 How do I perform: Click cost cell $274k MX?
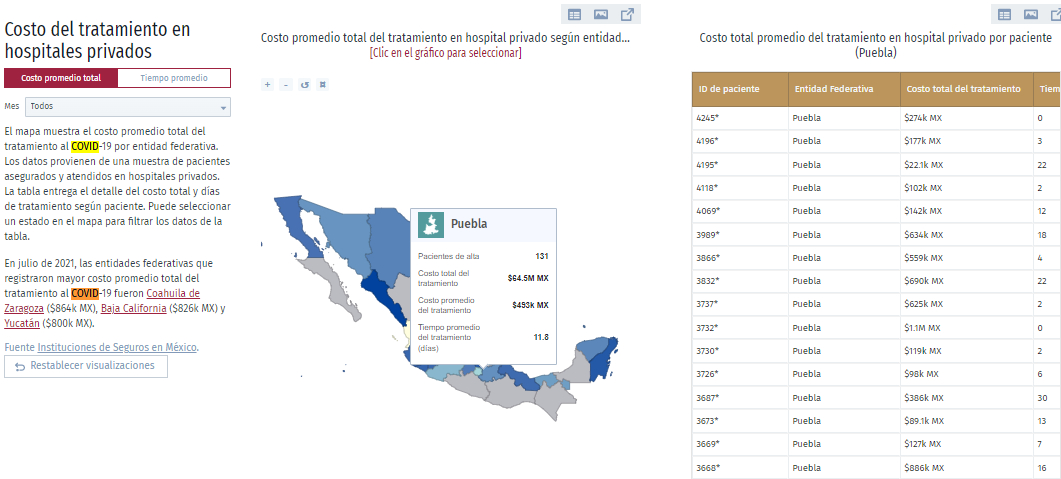966,118
